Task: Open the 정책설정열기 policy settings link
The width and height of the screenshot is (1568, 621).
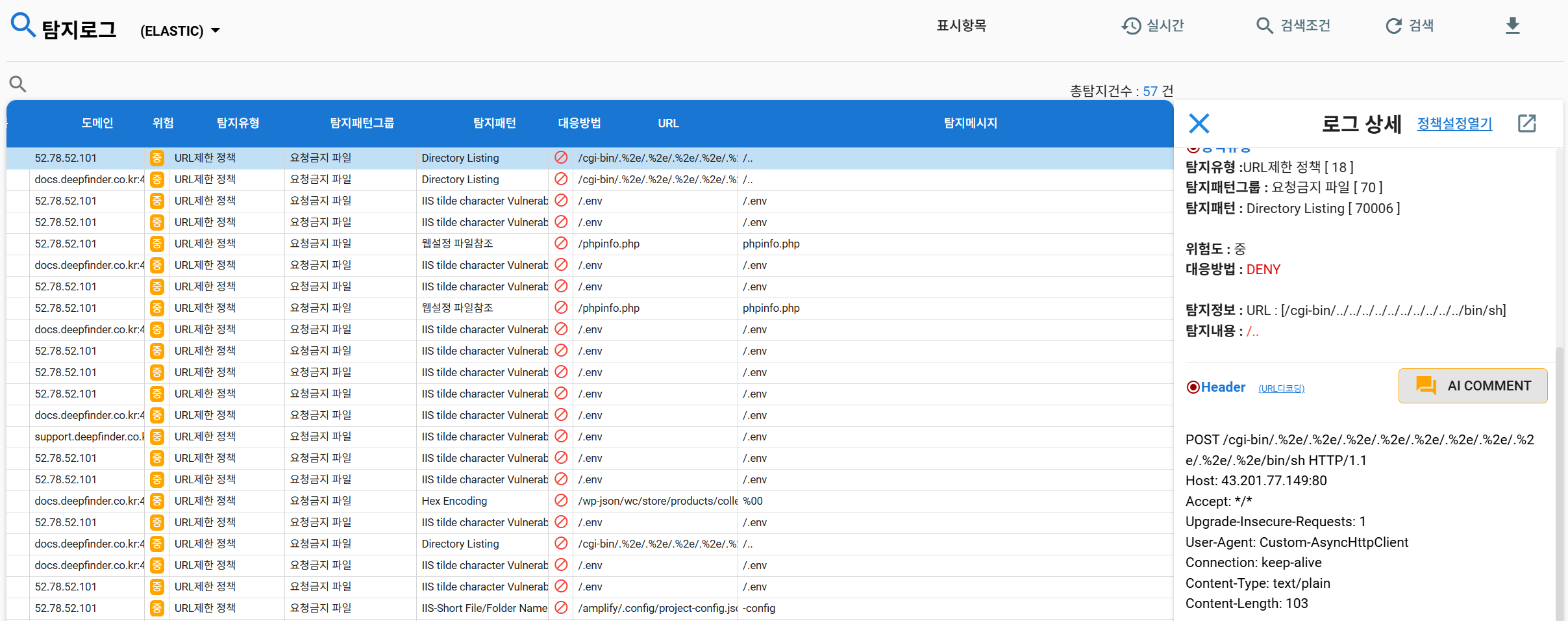Action: pos(1454,123)
